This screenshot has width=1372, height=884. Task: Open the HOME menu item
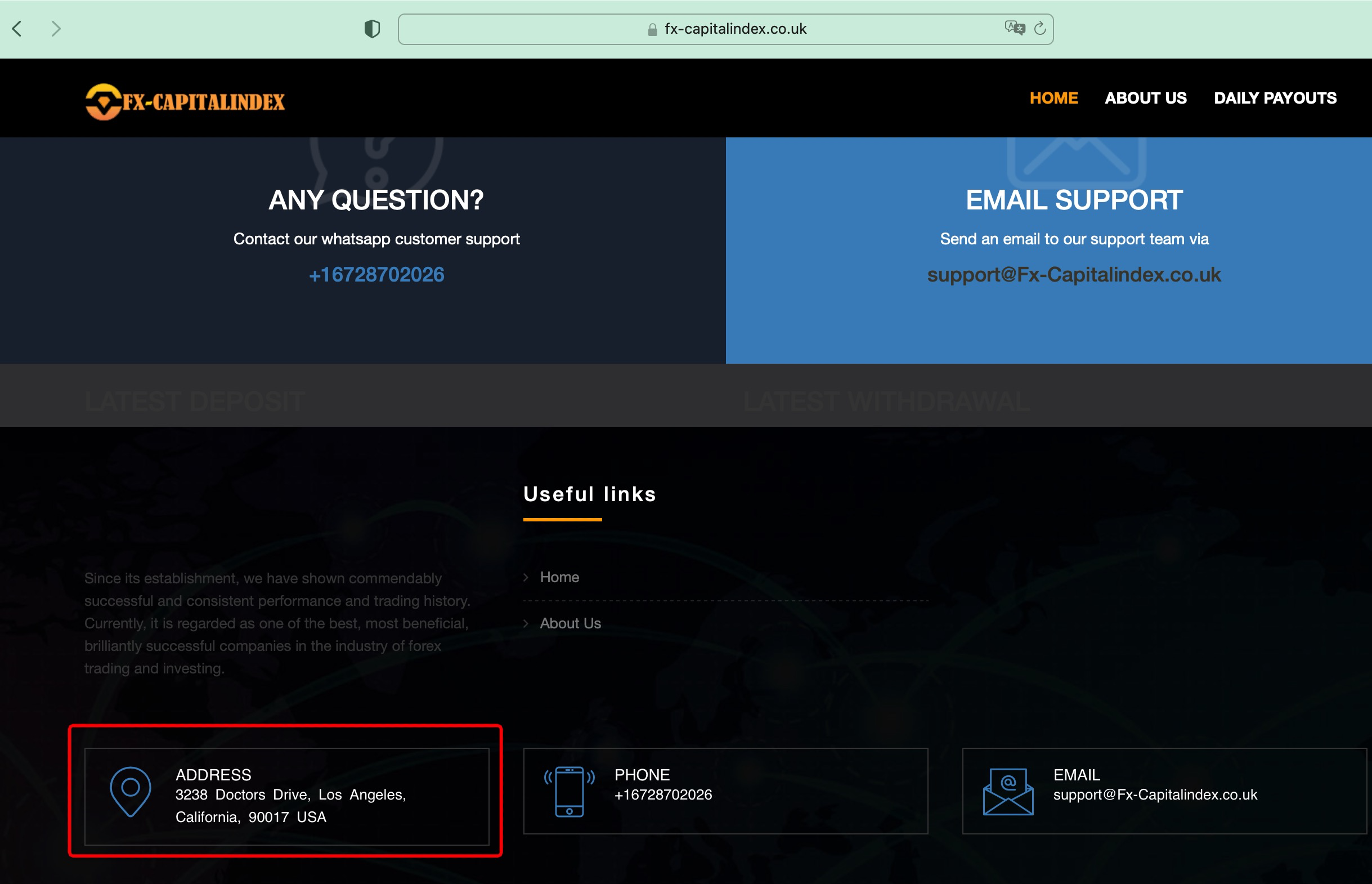pyautogui.click(x=1053, y=98)
